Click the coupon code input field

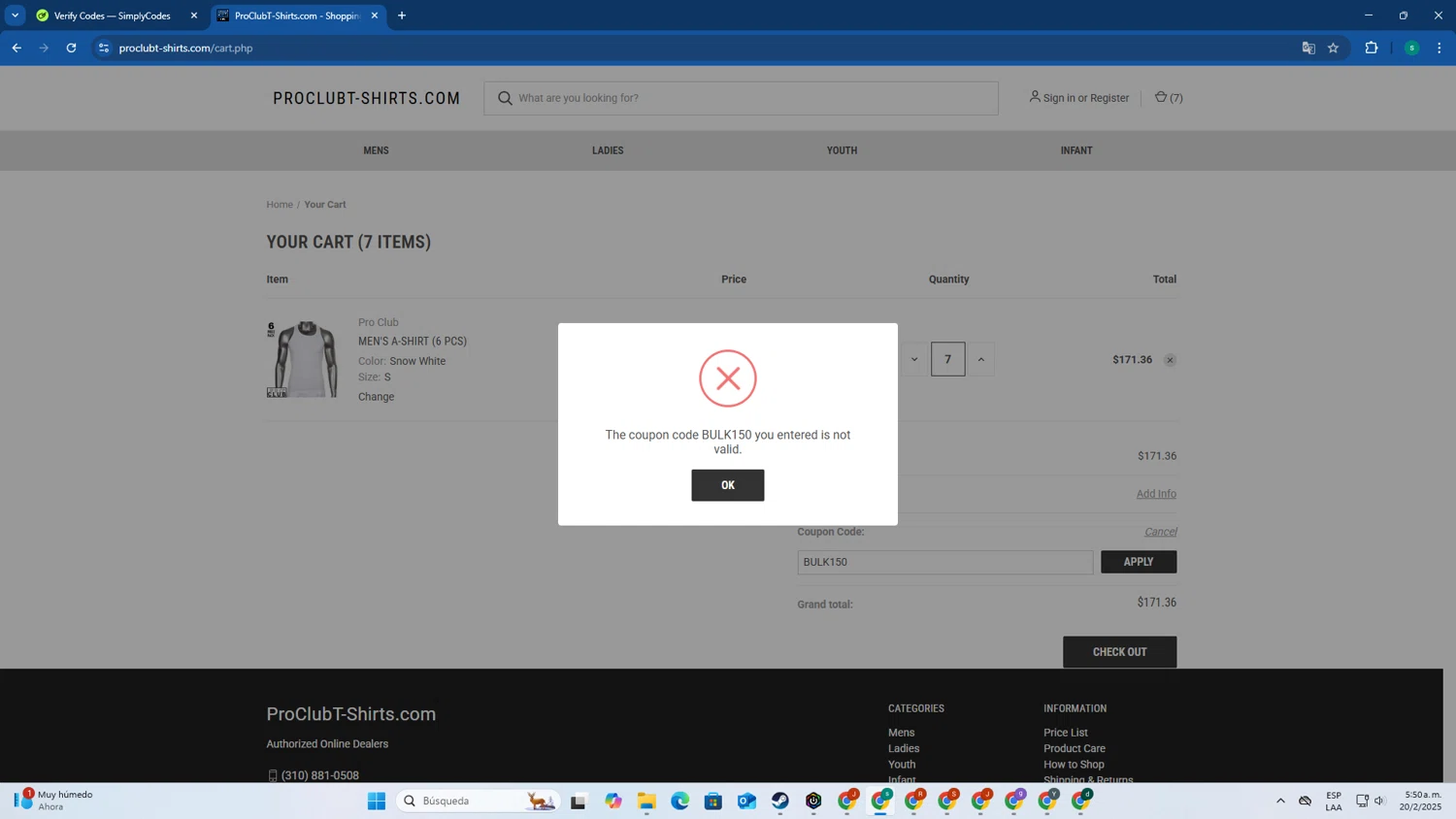click(944, 562)
